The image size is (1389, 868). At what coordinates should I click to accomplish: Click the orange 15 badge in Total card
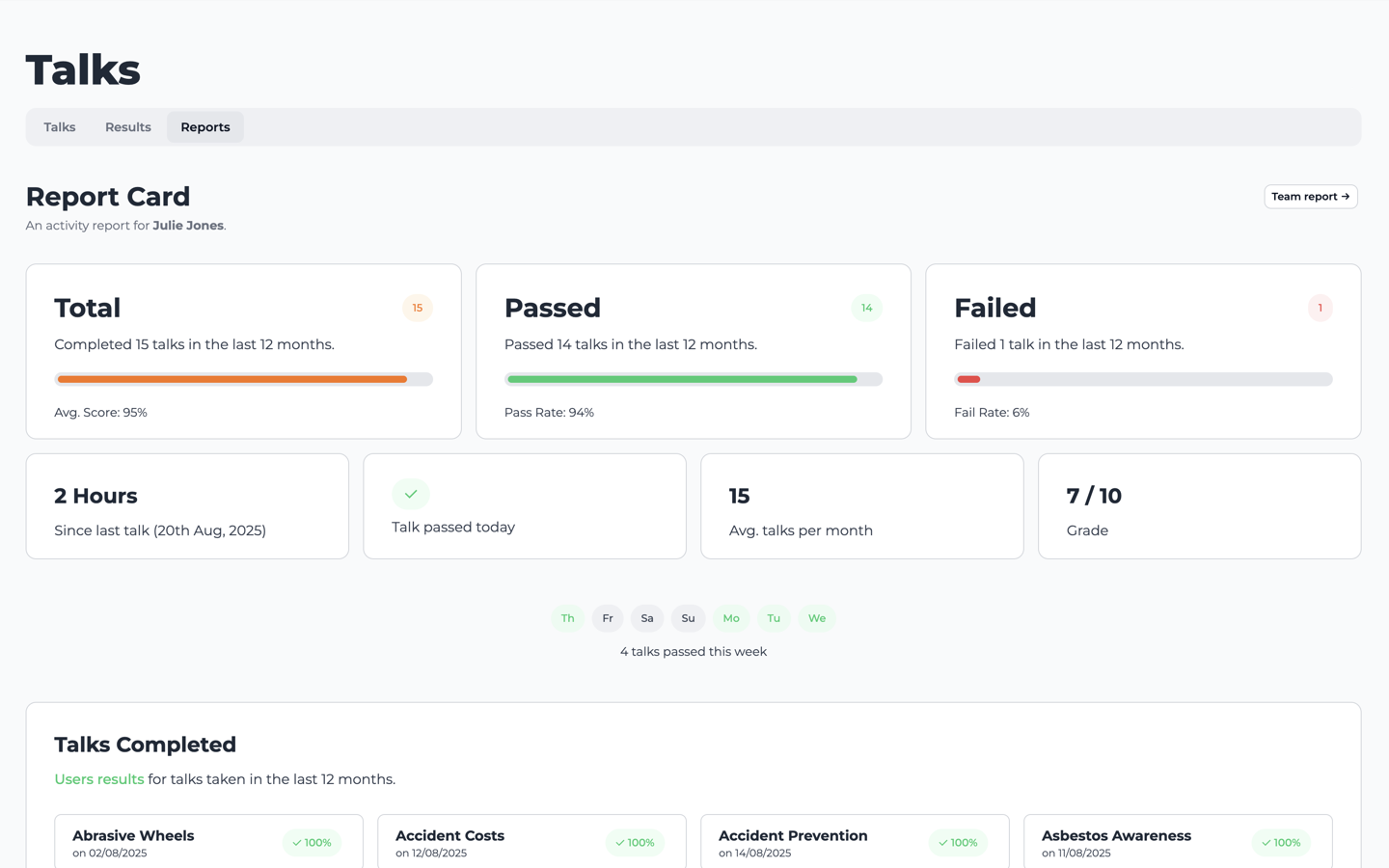(x=418, y=308)
